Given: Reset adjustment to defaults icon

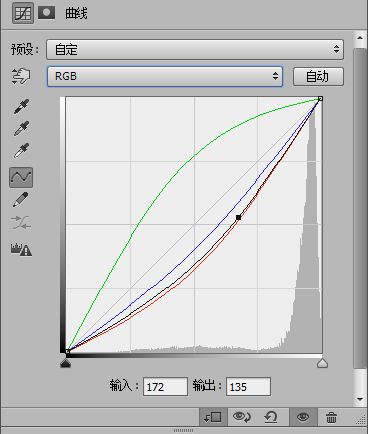Looking at the screenshot, I should [270, 417].
